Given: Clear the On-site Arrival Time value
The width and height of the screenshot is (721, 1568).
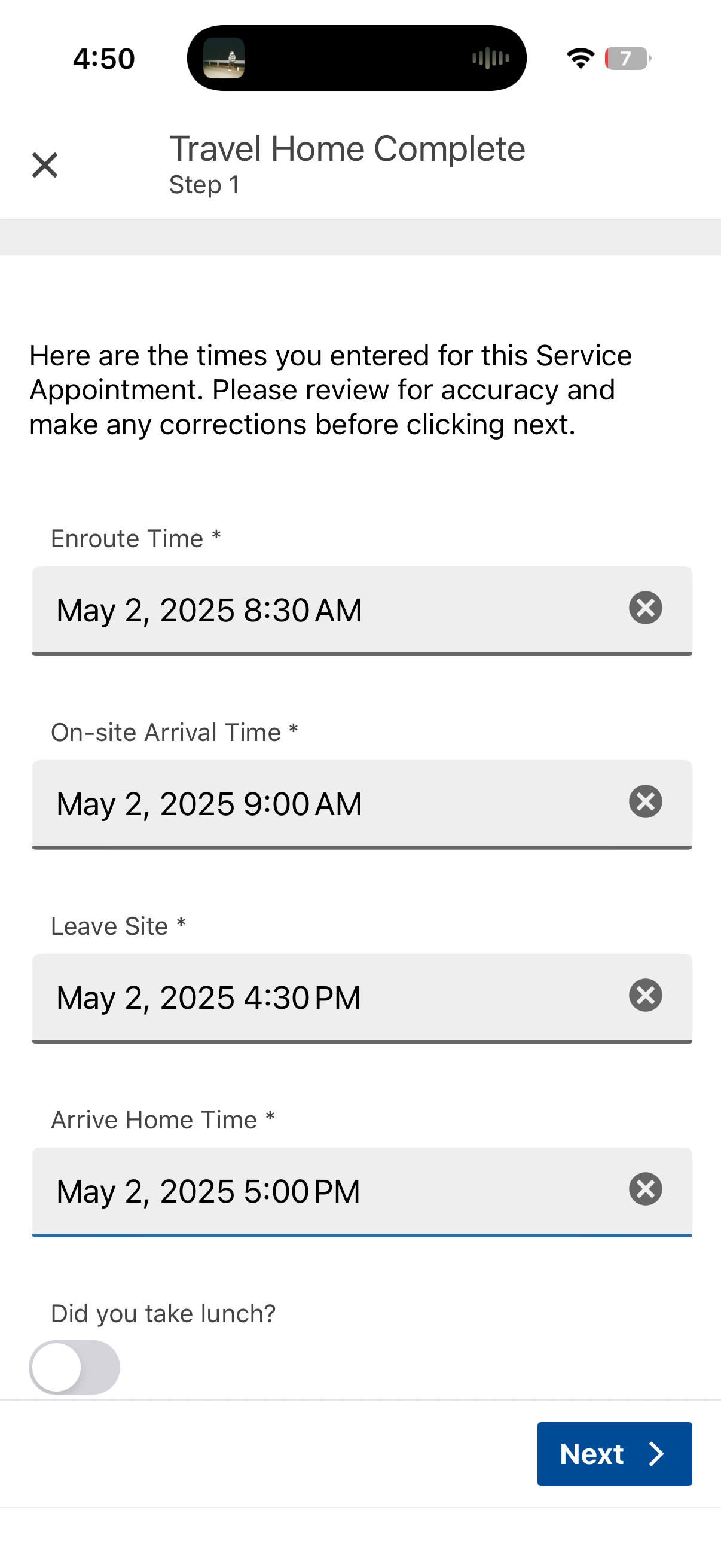Looking at the screenshot, I should coord(645,802).
